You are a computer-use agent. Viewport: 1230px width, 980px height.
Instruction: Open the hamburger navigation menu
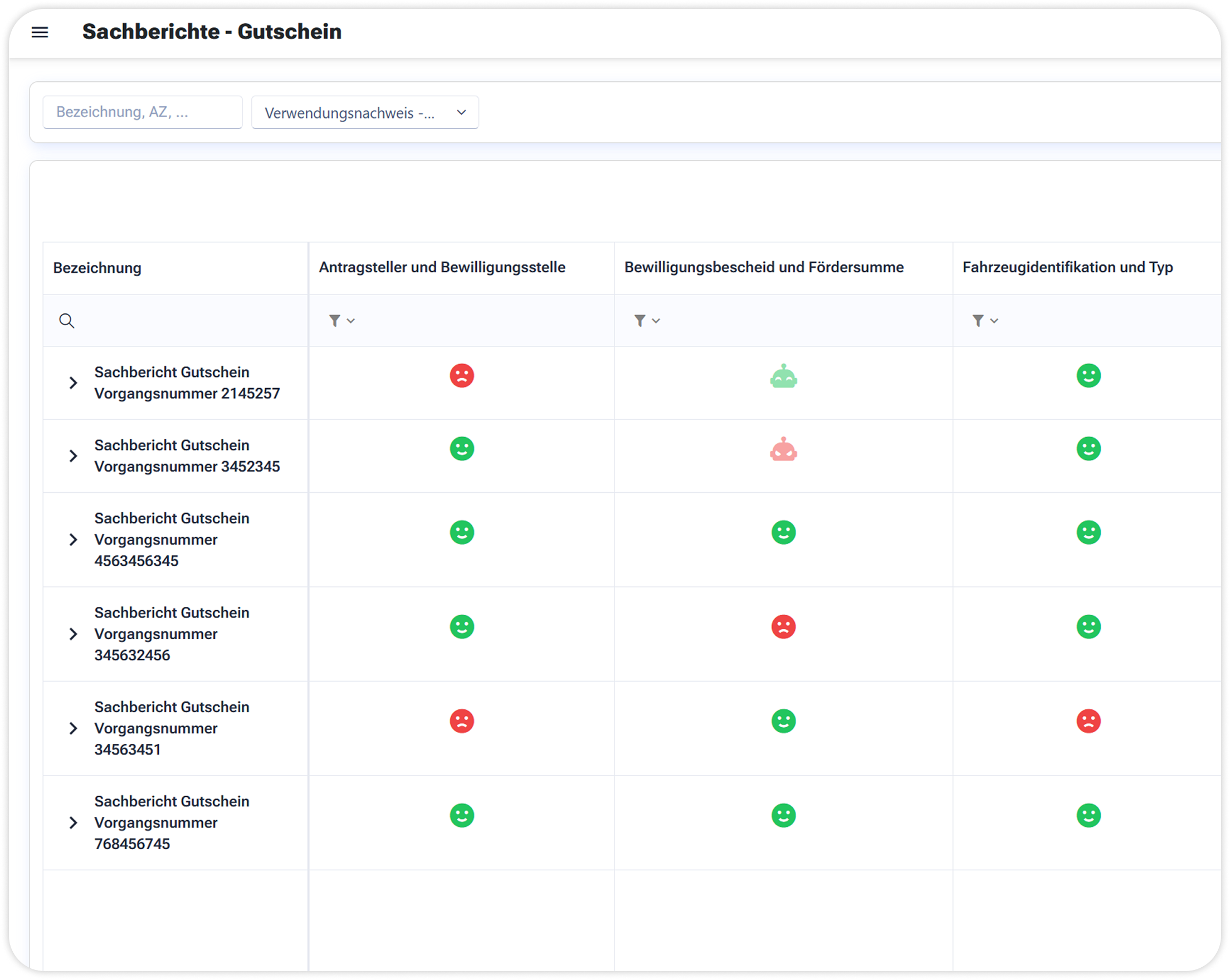coord(40,32)
